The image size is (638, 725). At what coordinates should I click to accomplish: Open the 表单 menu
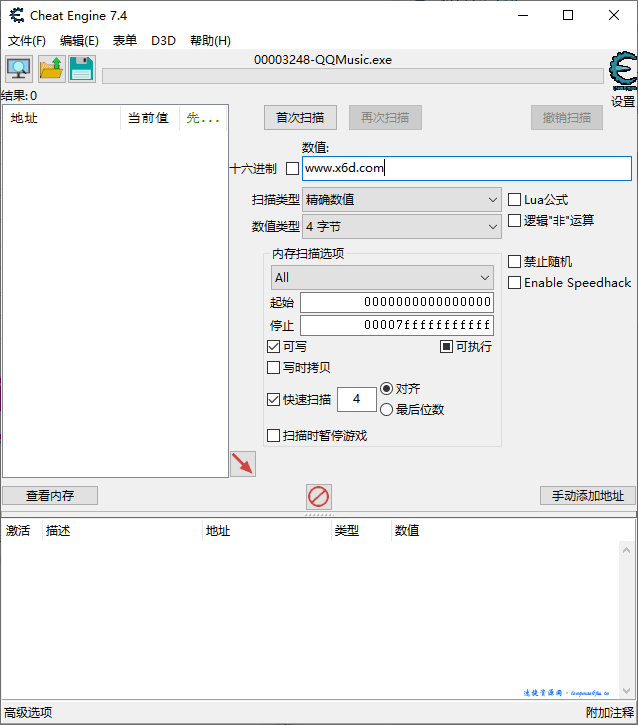[x=125, y=41]
